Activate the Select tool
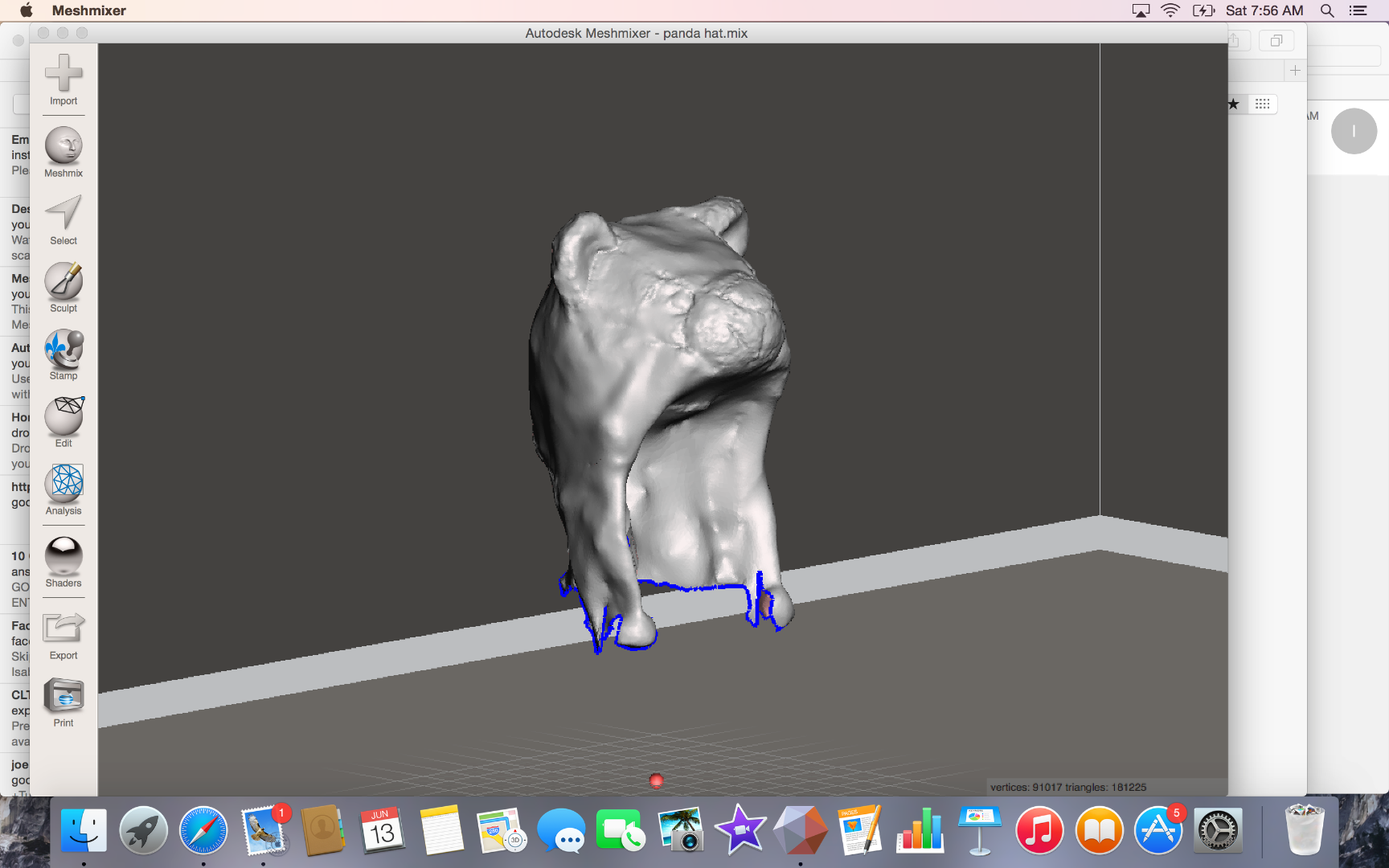This screenshot has width=1389, height=868. 64,220
